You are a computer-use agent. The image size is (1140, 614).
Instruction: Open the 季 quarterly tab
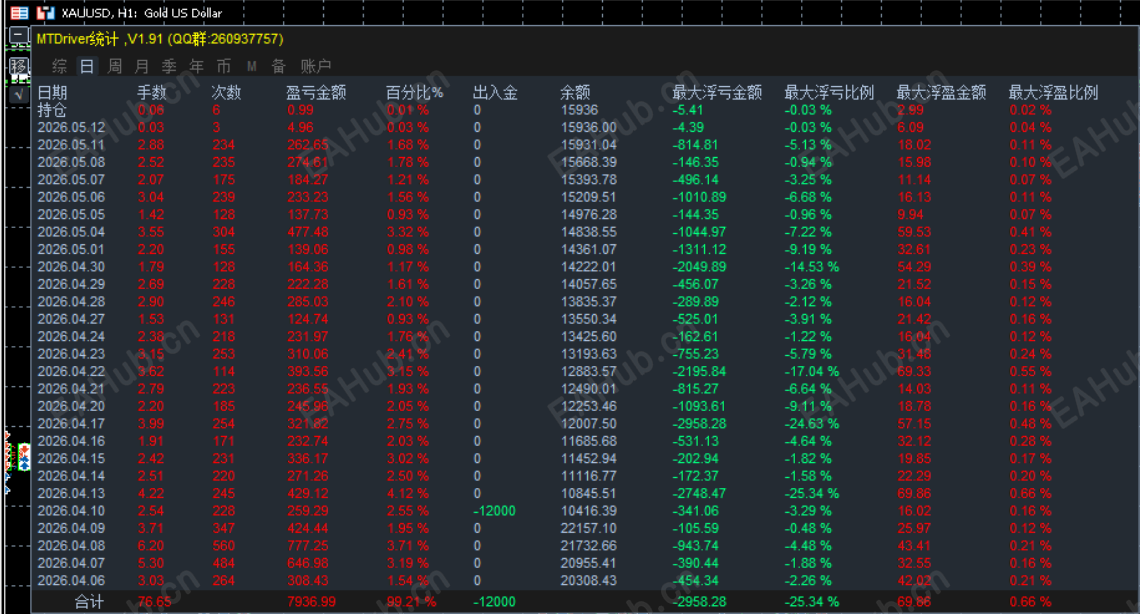(169, 67)
